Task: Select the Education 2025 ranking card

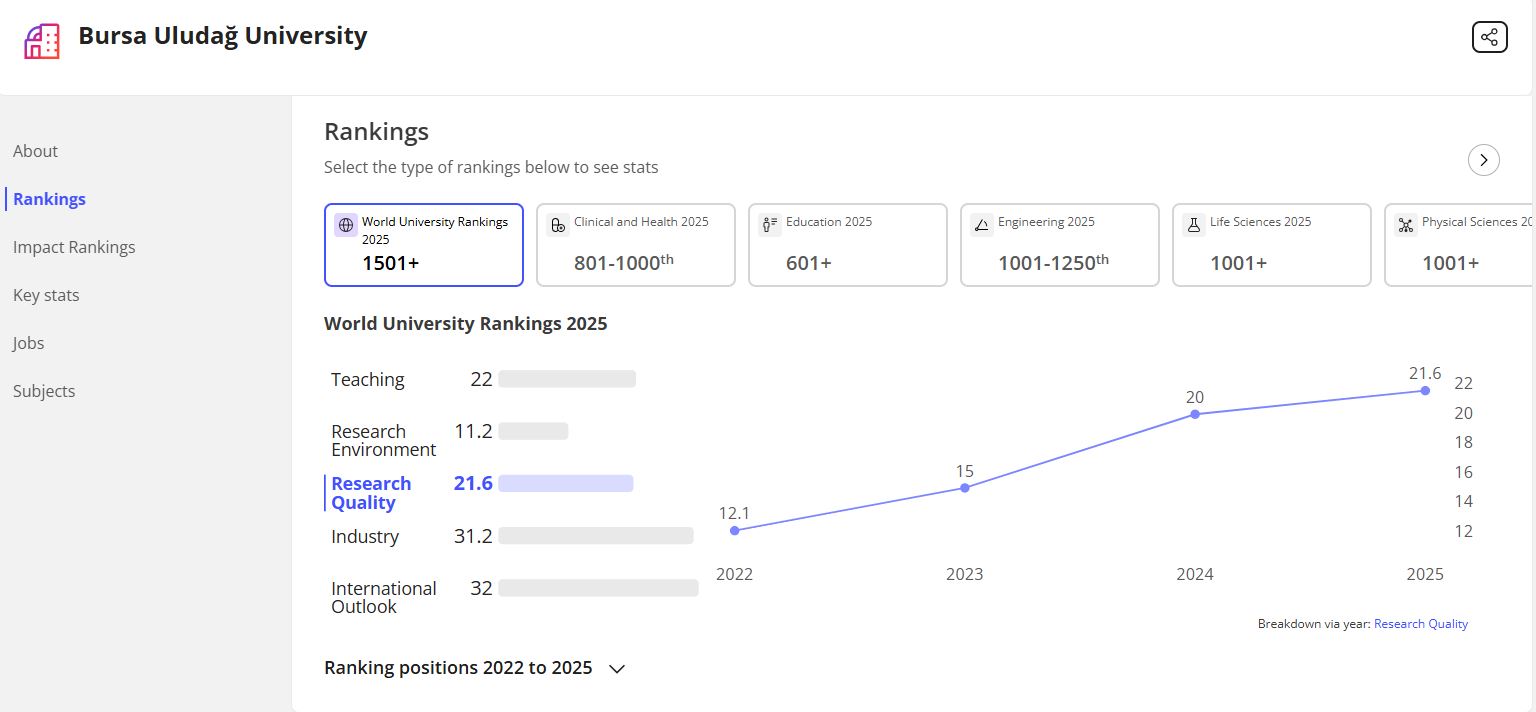Action: click(x=848, y=245)
